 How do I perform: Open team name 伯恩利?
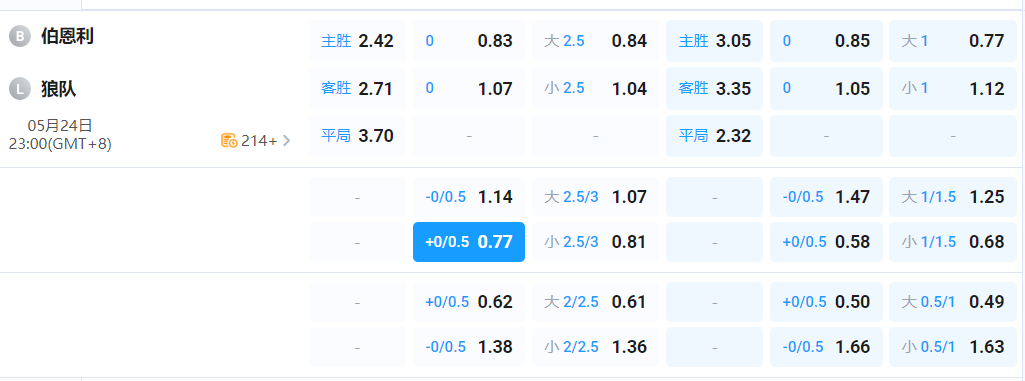[x=67, y=37]
